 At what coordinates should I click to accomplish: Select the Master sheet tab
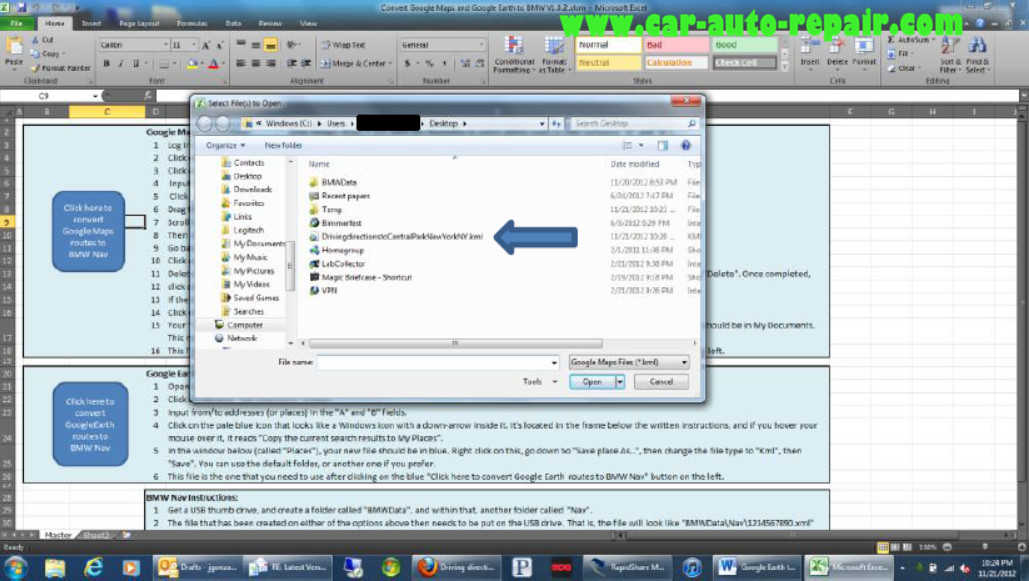[58, 535]
